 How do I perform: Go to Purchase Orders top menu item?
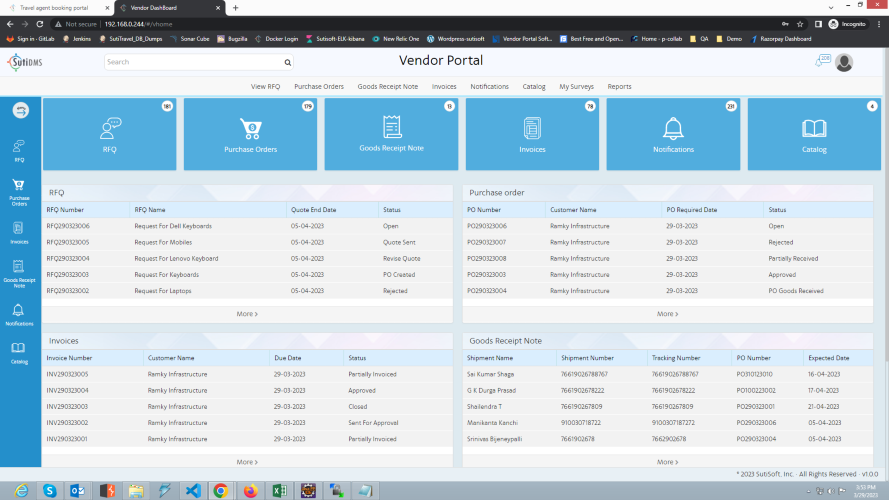(319, 87)
